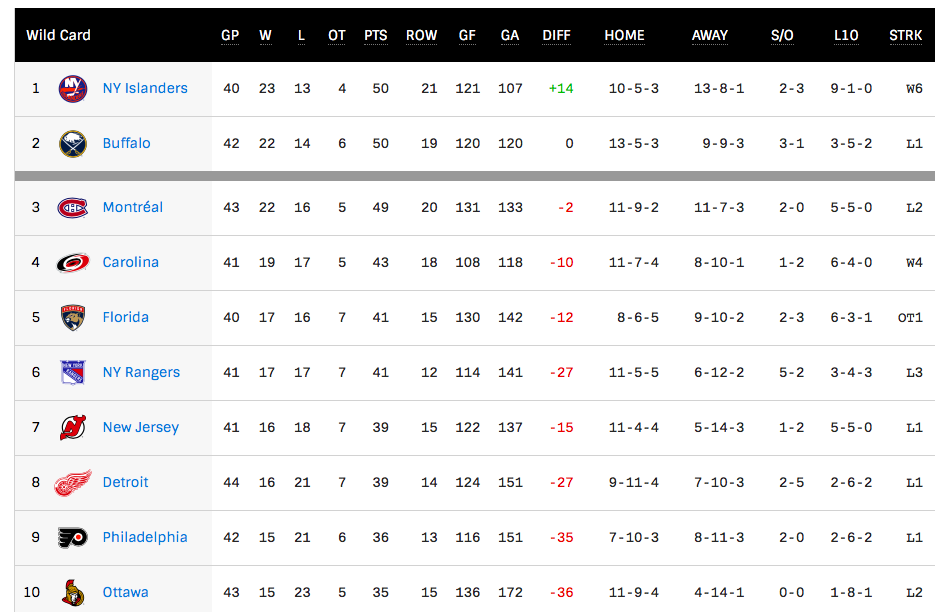Click the Buffalo Sabres logo
The image size is (935, 612).
pos(72,143)
